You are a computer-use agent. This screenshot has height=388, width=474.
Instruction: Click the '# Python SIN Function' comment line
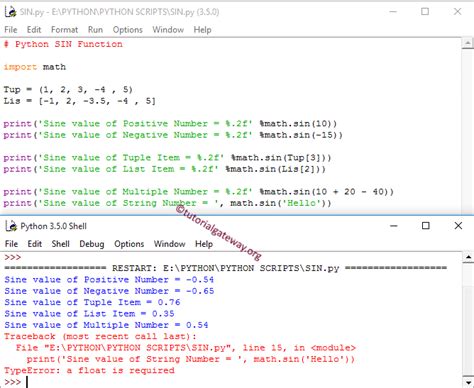coord(63,44)
